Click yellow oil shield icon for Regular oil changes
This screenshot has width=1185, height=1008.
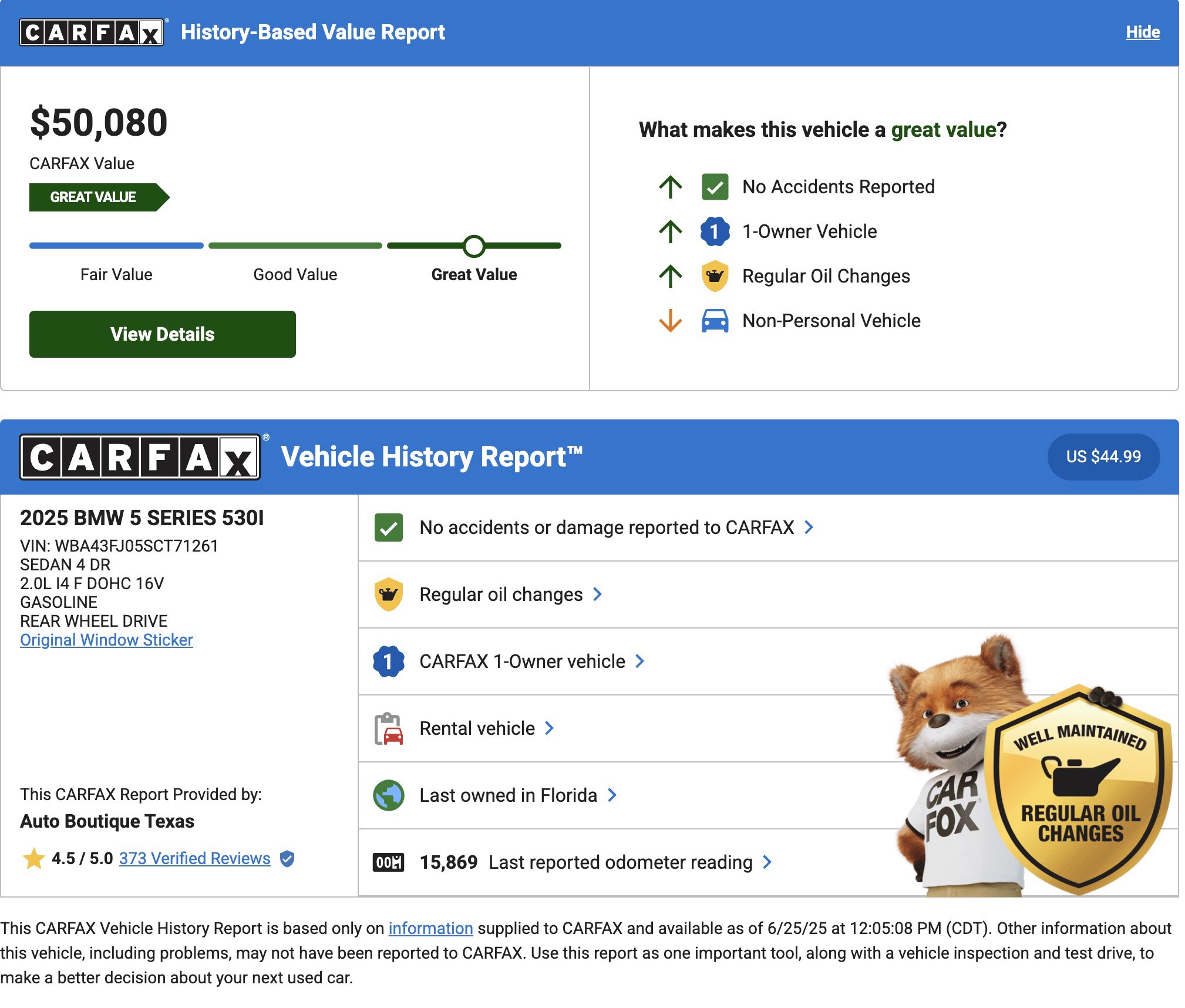388,594
